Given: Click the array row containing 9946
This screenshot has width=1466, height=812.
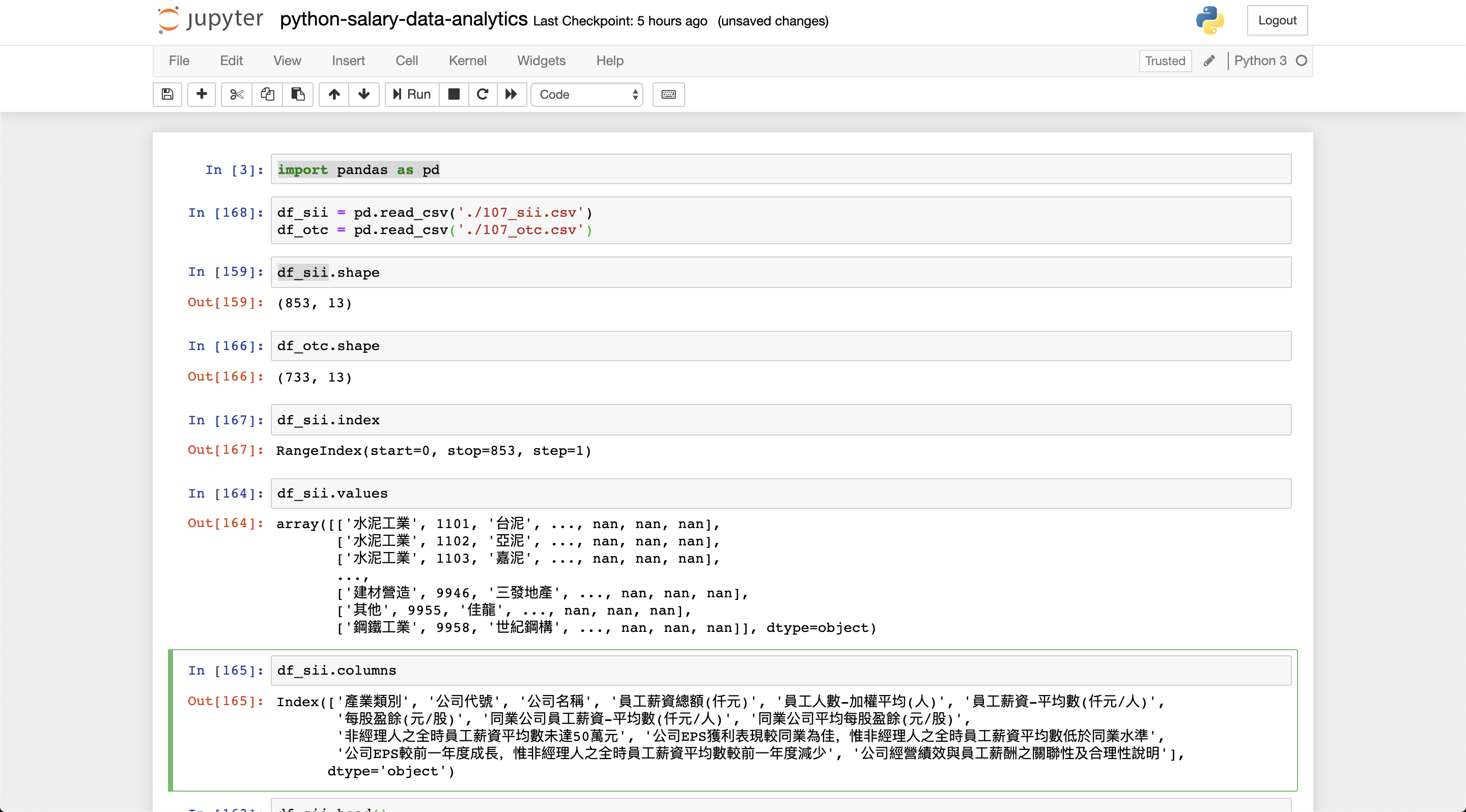Looking at the screenshot, I should coord(542,593).
